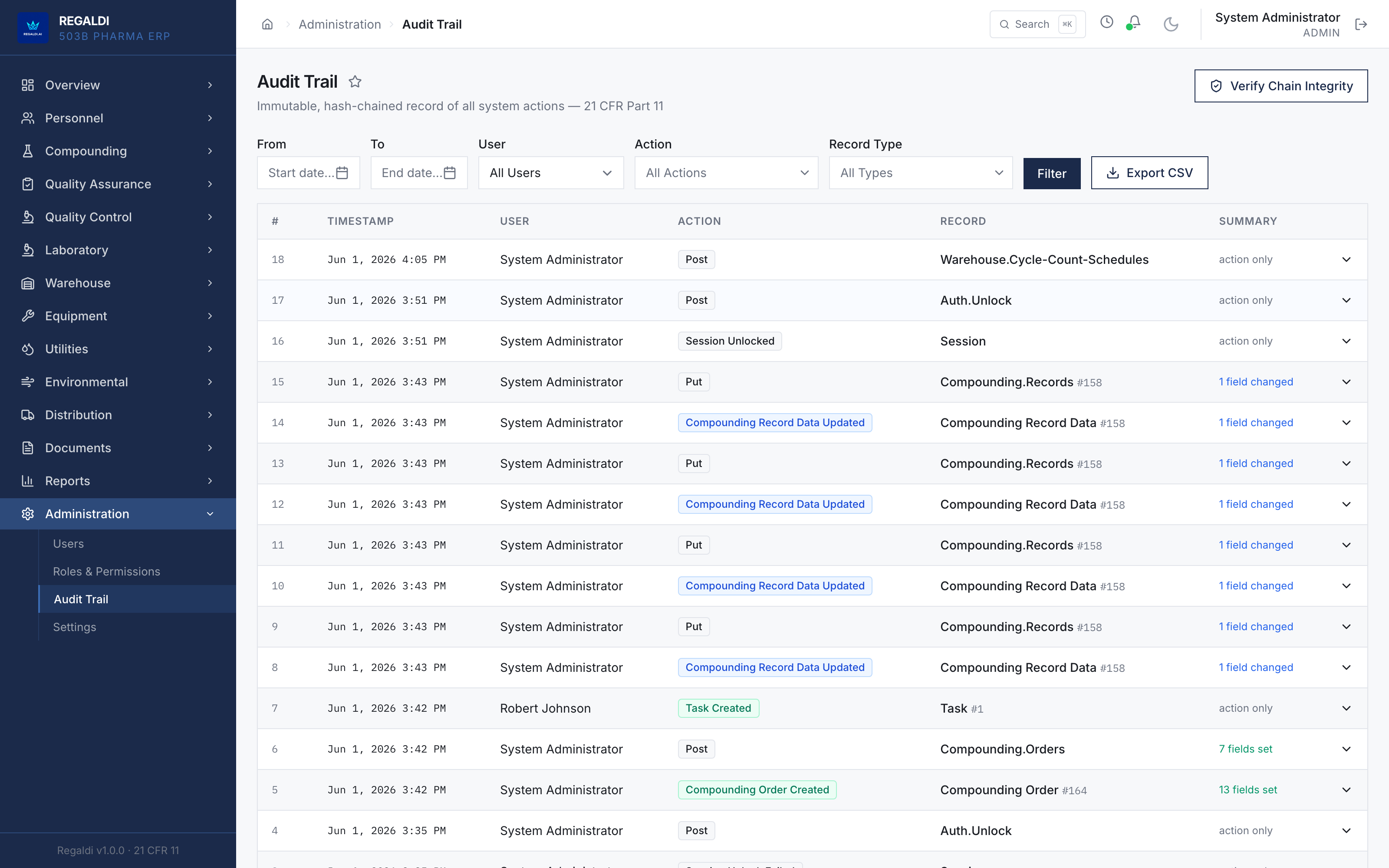This screenshot has height=868, width=1389.
Task: Click the Filter button
Action: (1051, 173)
